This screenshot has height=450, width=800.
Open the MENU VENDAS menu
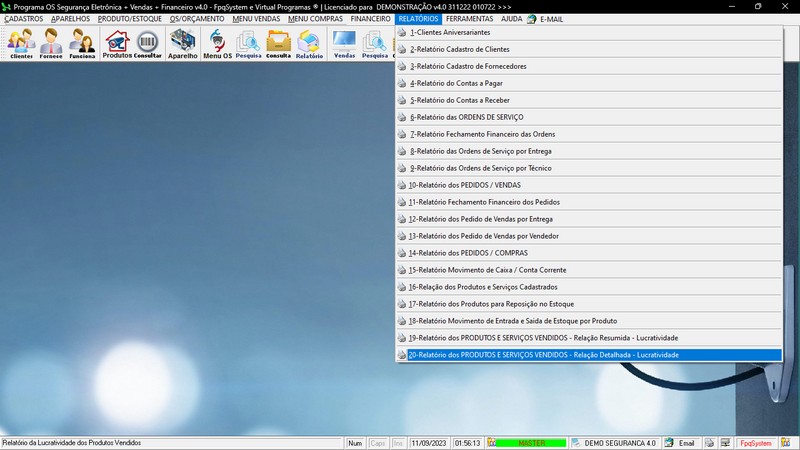point(256,19)
